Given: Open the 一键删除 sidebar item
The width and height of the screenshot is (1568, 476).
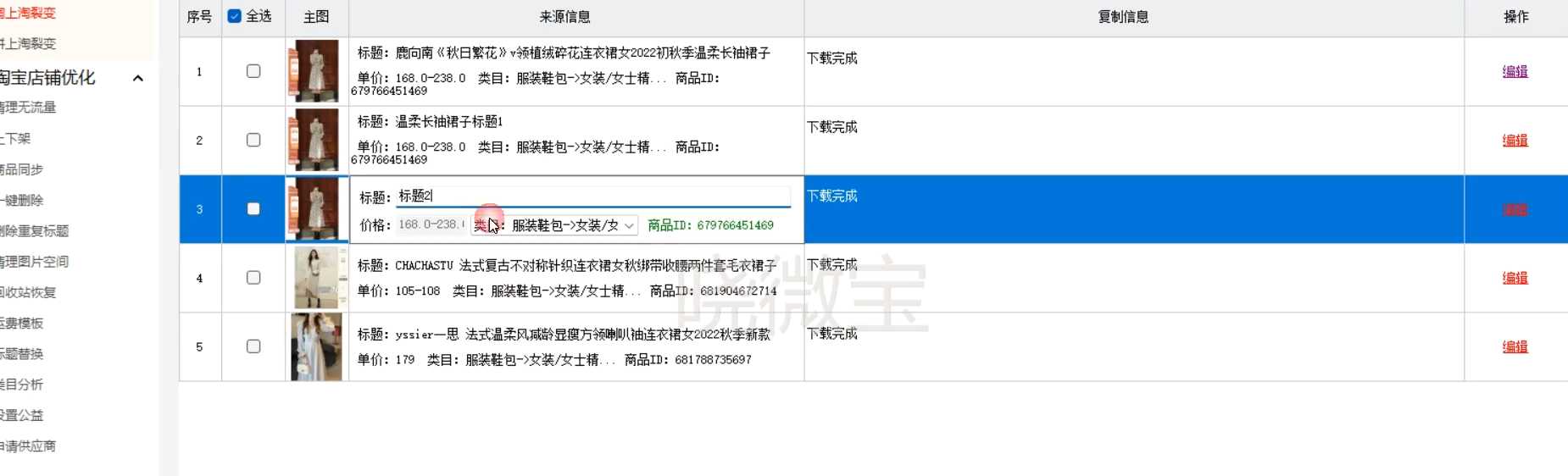Looking at the screenshot, I should [21, 200].
